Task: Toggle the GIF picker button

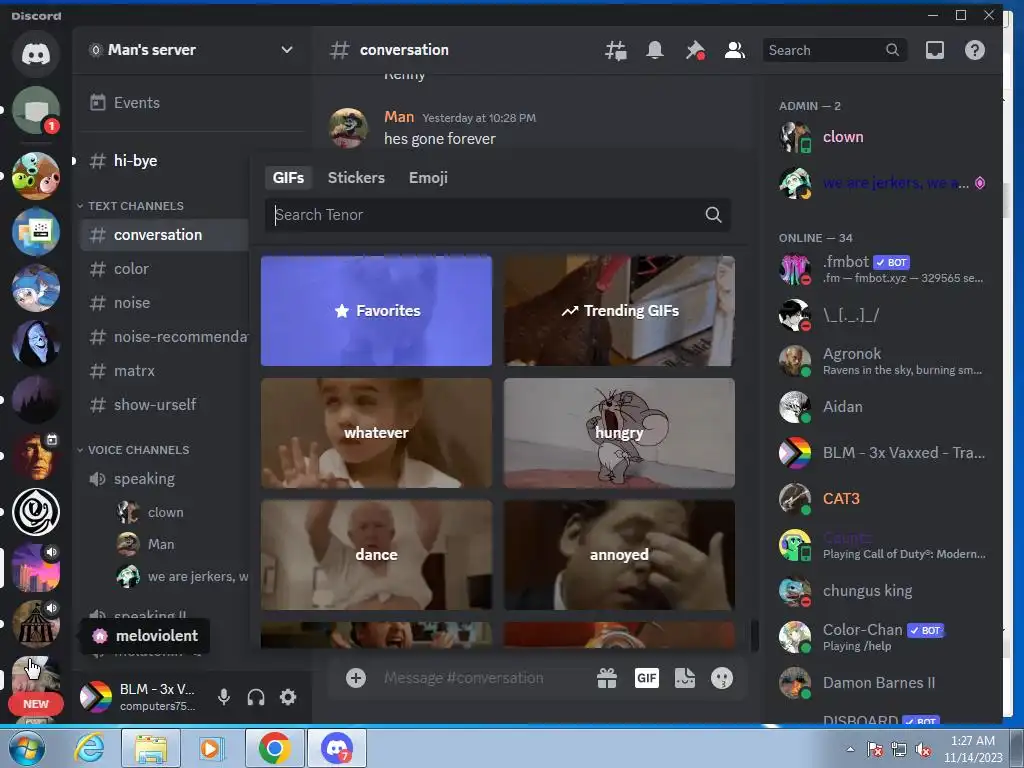Action: click(647, 678)
